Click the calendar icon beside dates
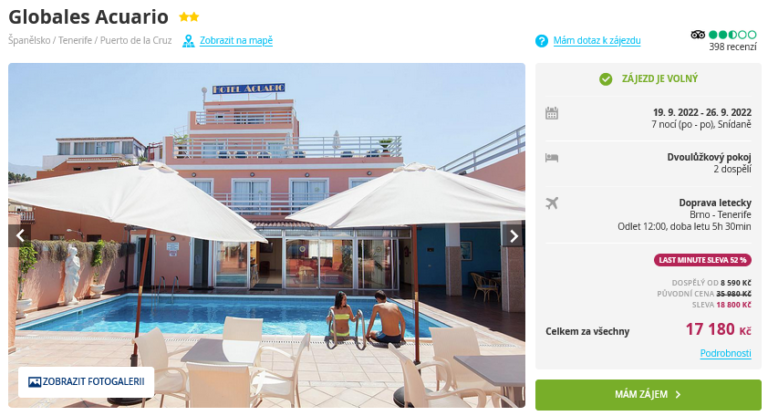Screen dimensions: 768x416 pyautogui.click(x=552, y=113)
